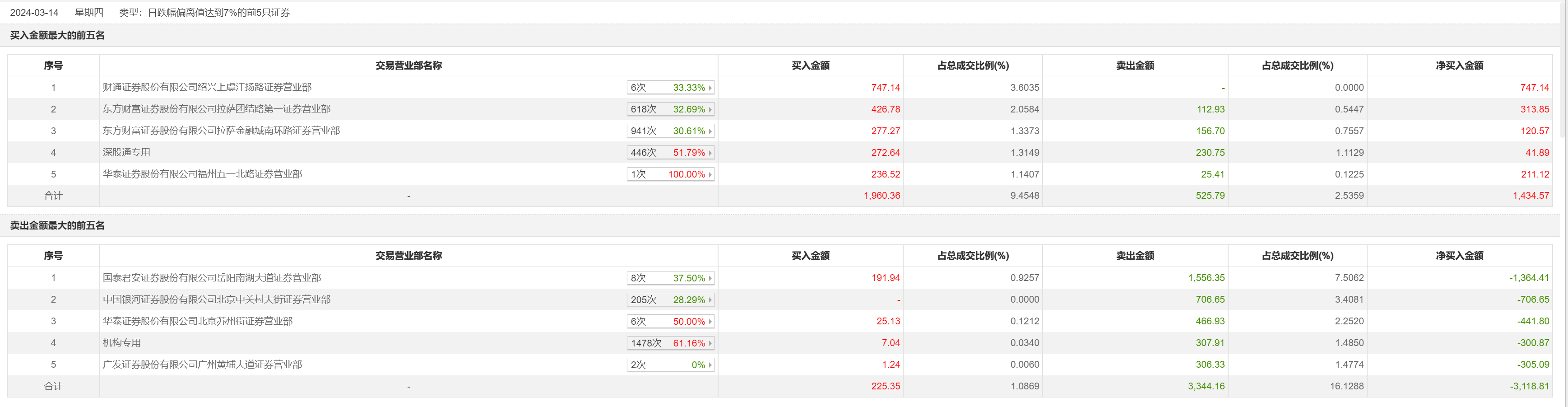This screenshot has height=407, width=1568.
Task: Open the 205次 28.29% dropdown
Action: click(670, 300)
